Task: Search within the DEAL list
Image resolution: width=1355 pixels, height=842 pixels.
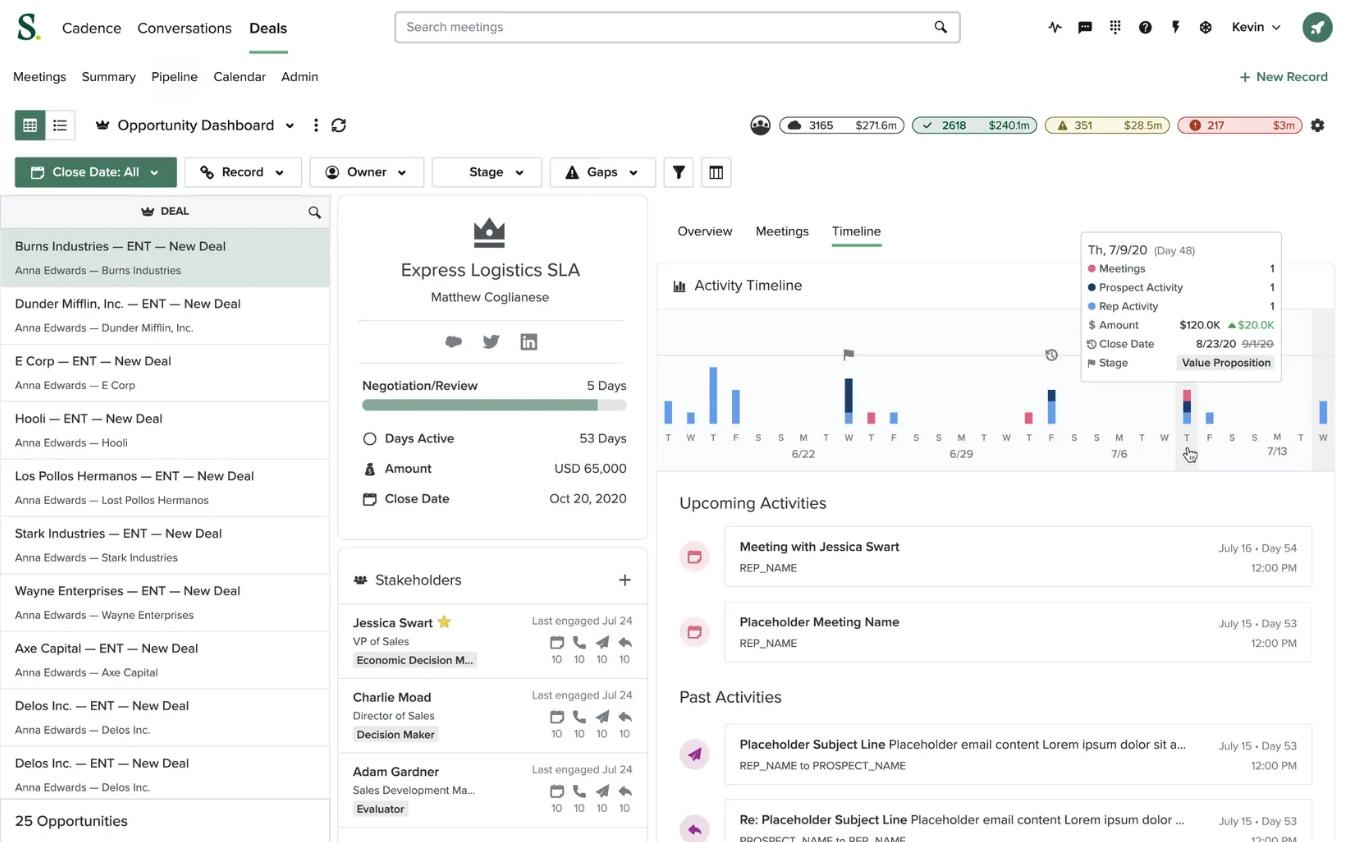Action: 314,212
